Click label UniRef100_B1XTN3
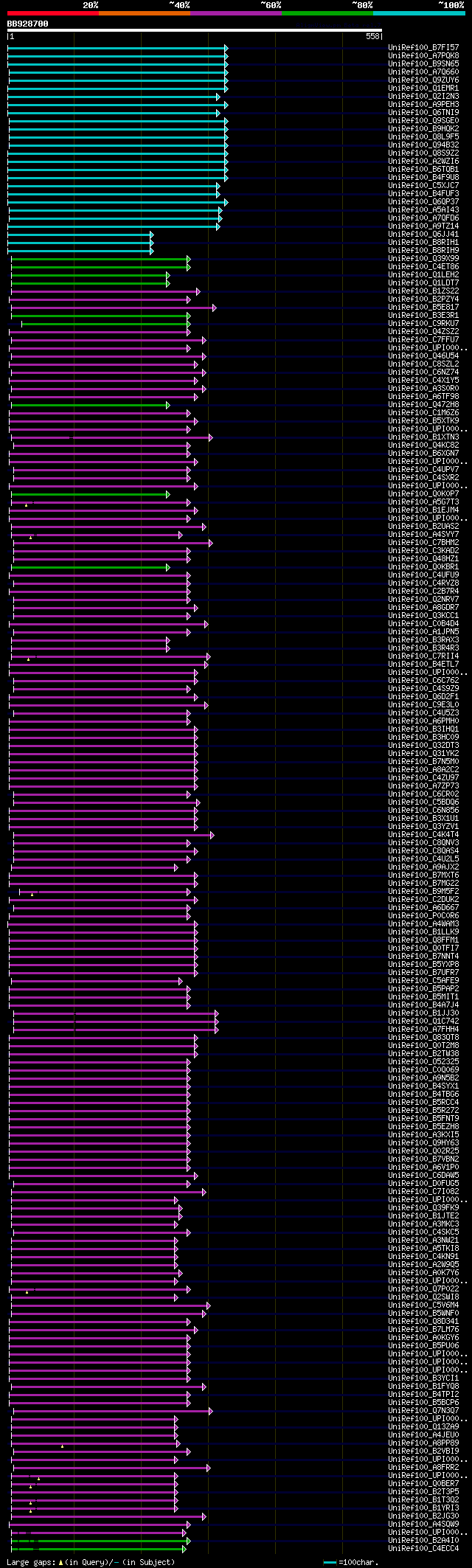Screen dimensions: 472x1568 tap(423, 437)
